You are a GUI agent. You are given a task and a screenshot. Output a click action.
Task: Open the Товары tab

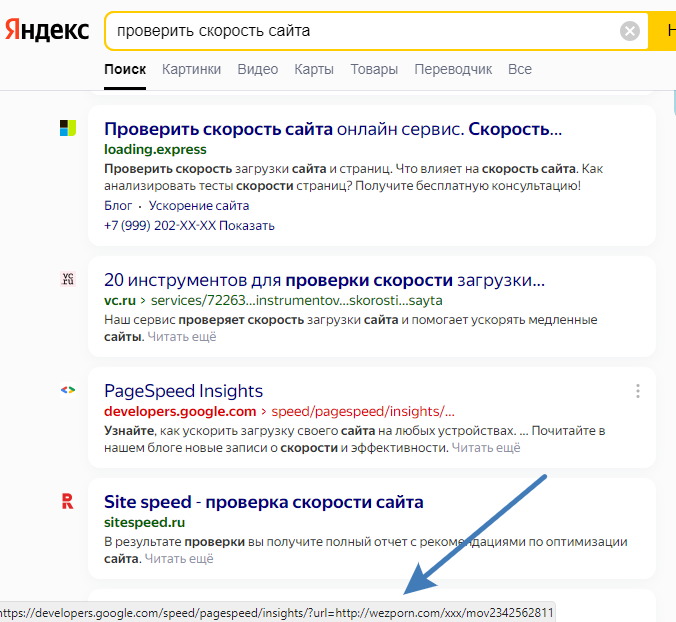374,69
